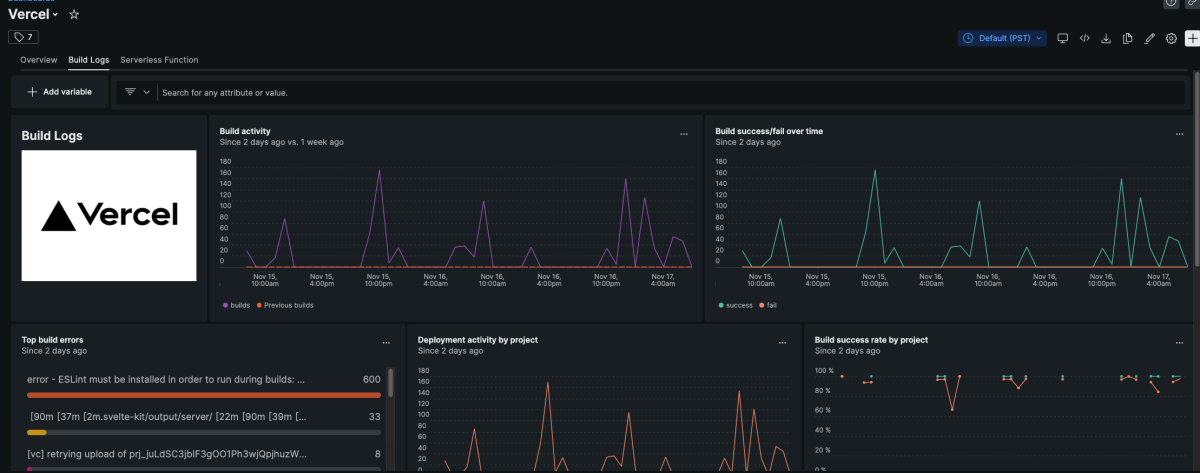Click the Vercel logo image
The height and width of the screenshot is (473, 1200).
pos(109,216)
